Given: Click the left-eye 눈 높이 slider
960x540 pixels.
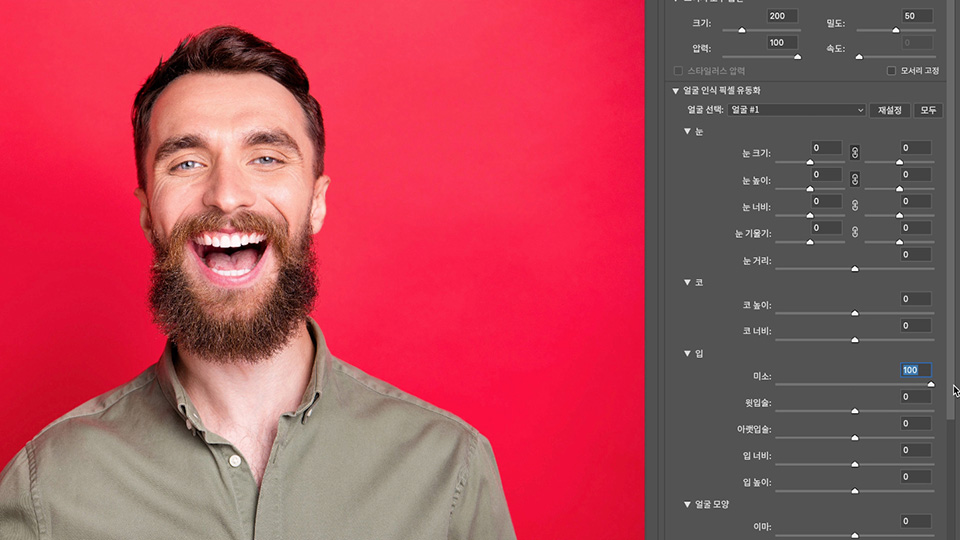Looking at the screenshot, I should click(810, 189).
